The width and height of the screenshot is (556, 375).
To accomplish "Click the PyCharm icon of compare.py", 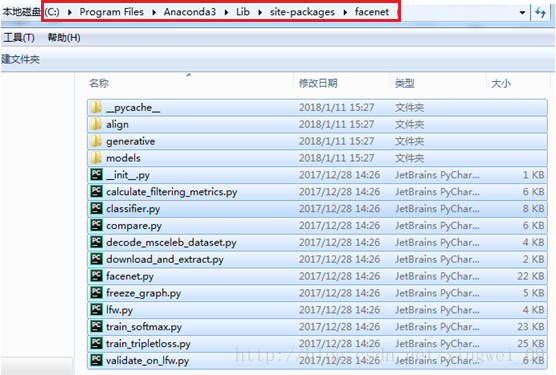I will [96, 225].
